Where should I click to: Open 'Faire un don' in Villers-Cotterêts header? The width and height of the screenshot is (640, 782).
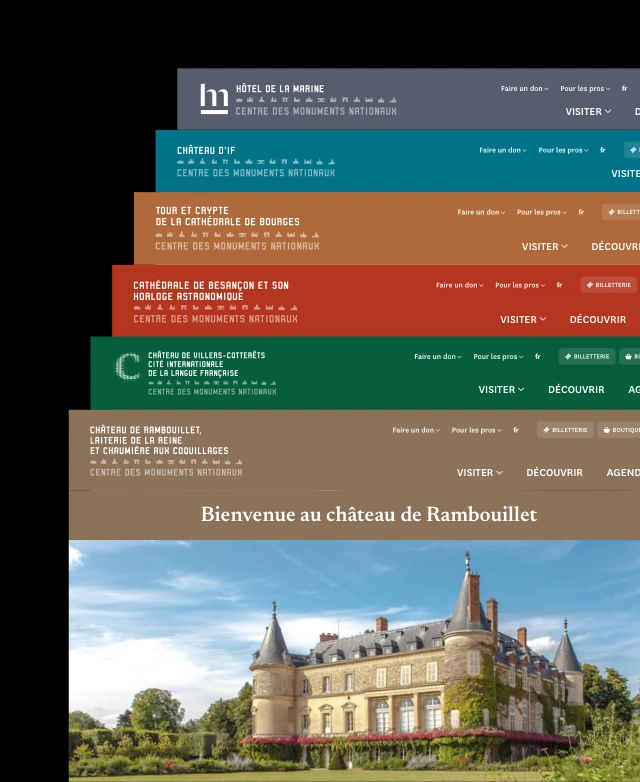pos(437,357)
